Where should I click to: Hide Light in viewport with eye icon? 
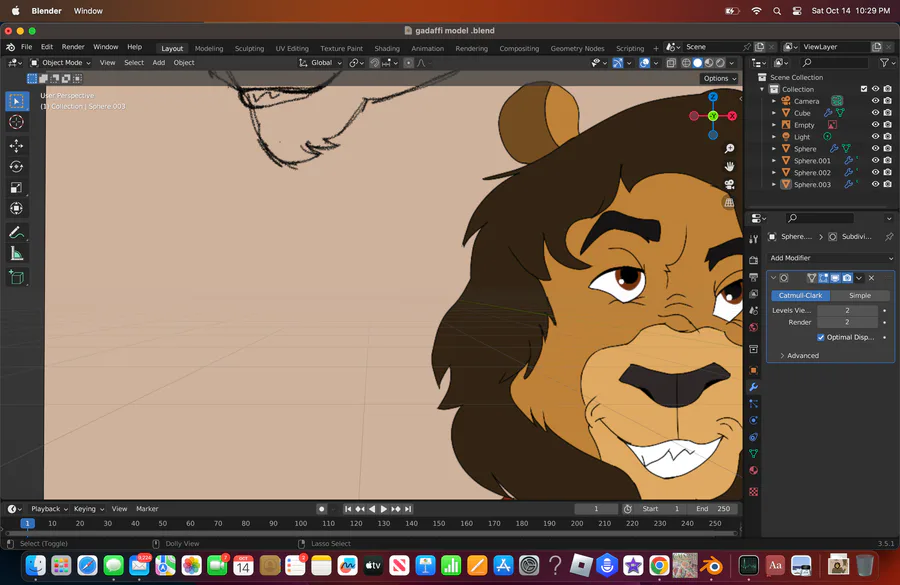pos(875,137)
